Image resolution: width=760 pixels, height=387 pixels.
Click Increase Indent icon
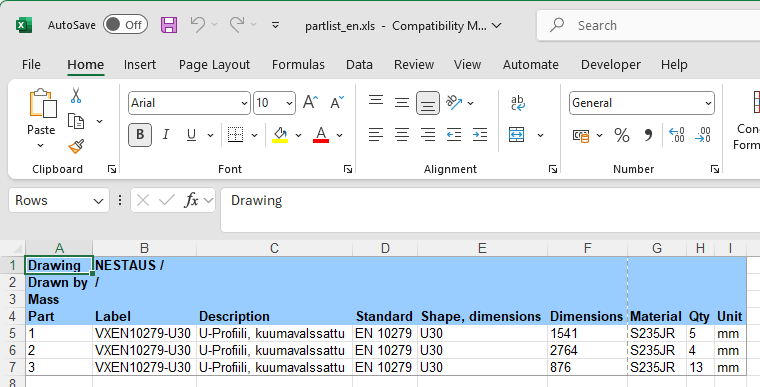click(480, 135)
